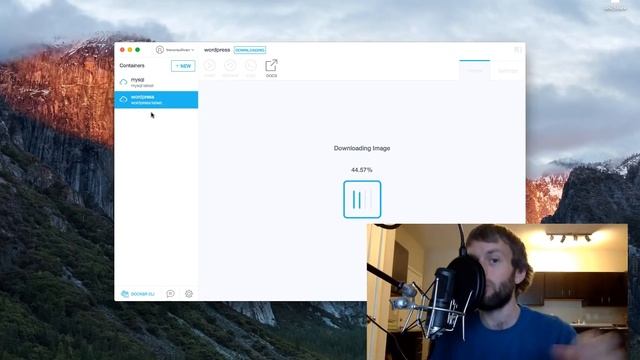The image size is (640, 360).
Task: Click the webcam video overlay thumbnail
Action: 498,292
